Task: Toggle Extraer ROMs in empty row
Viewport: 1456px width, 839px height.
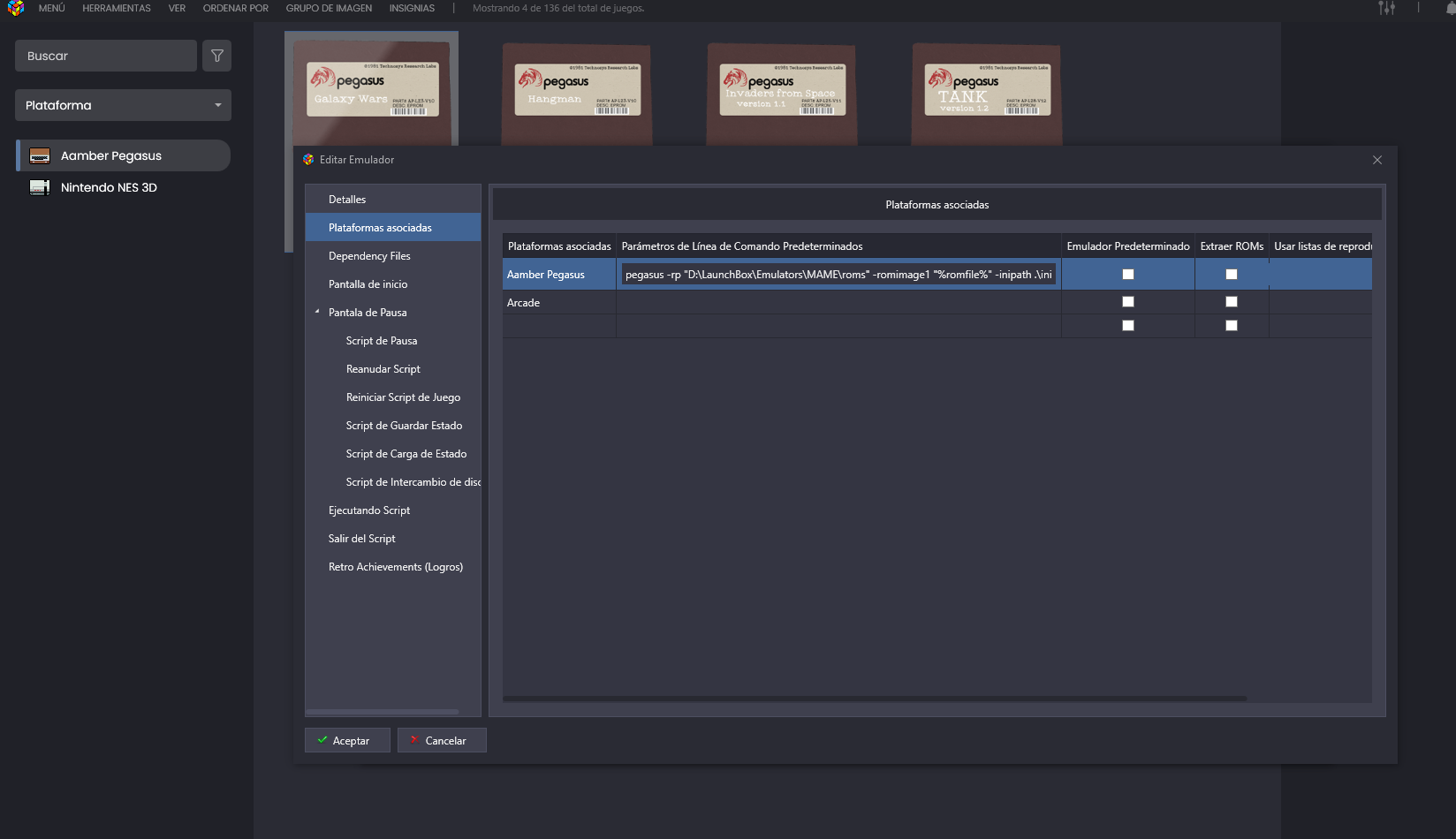Action: [x=1232, y=326]
